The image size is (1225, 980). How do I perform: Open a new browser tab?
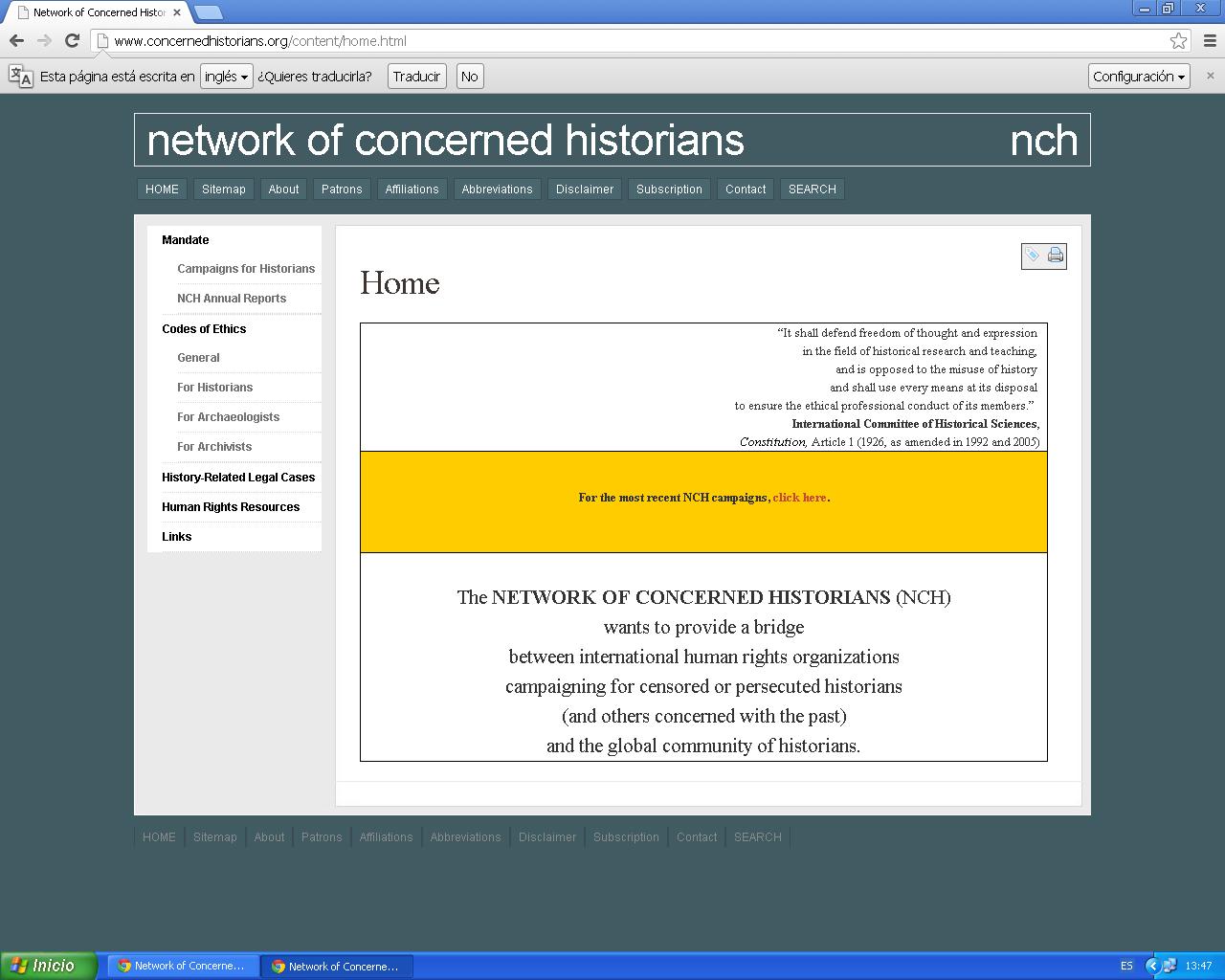coord(208,12)
